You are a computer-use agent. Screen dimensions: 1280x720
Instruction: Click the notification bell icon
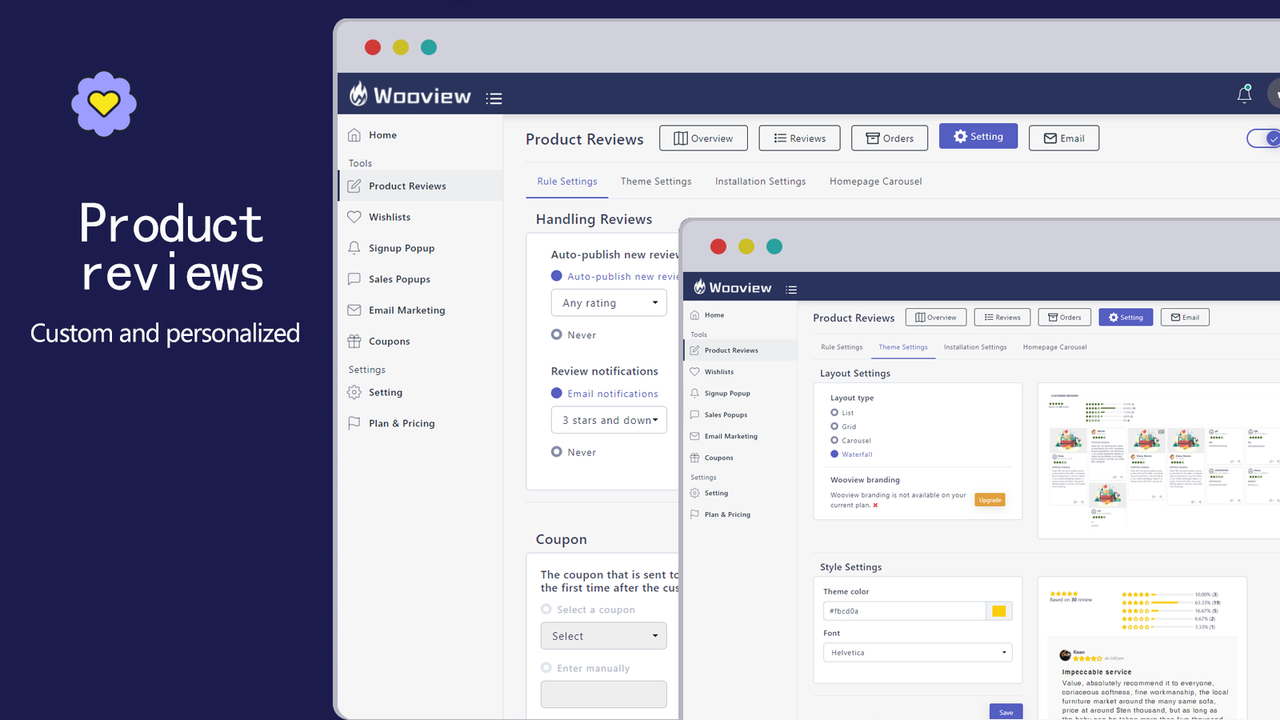(1244, 92)
